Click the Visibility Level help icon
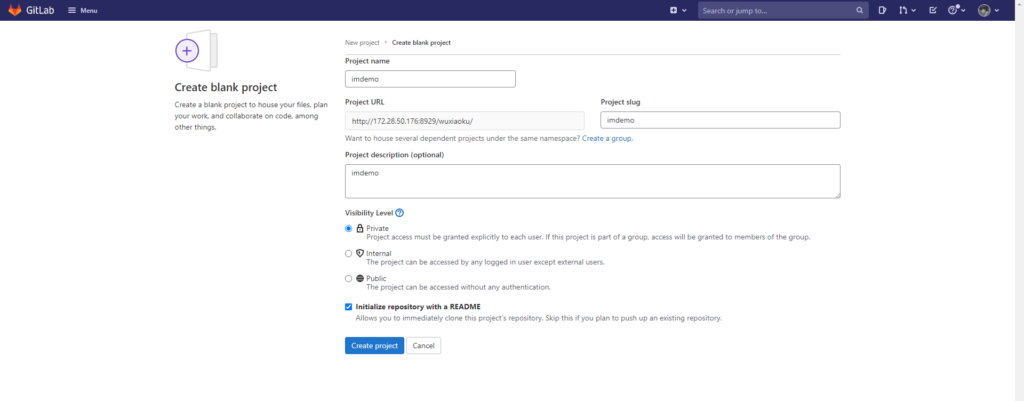This screenshot has height=401, width=1024. click(x=400, y=213)
